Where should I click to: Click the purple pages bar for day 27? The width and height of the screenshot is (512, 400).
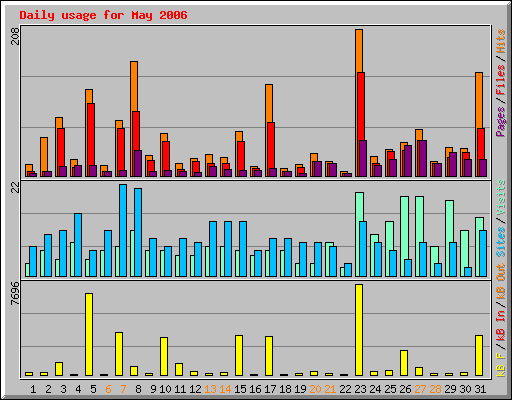(x=423, y=158)
